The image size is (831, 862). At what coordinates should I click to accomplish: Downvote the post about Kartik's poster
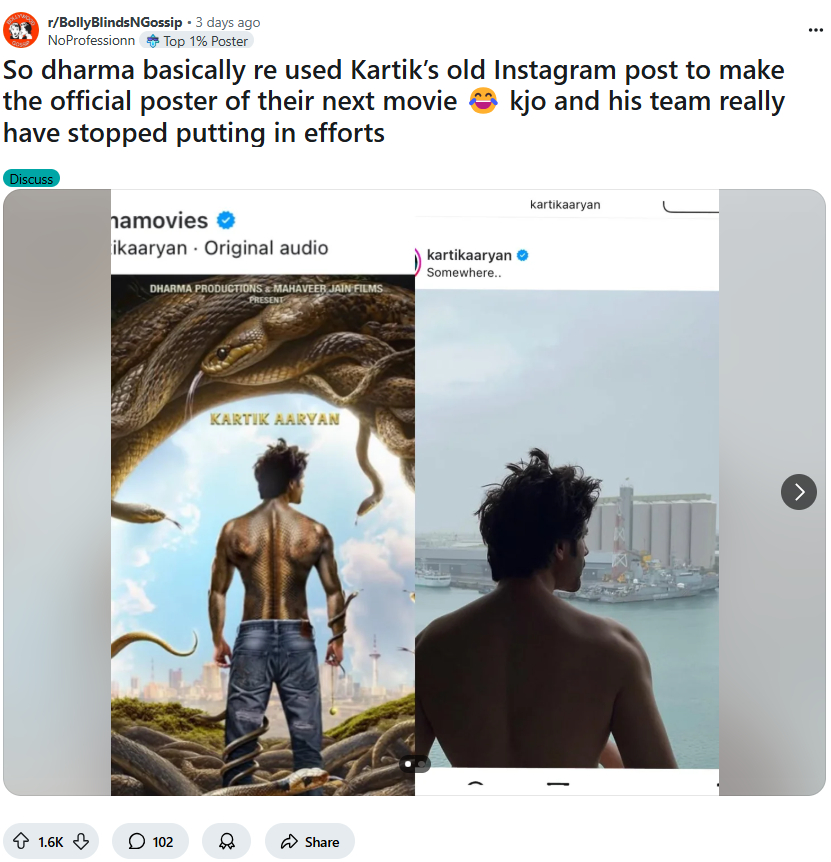pos(81,842)
